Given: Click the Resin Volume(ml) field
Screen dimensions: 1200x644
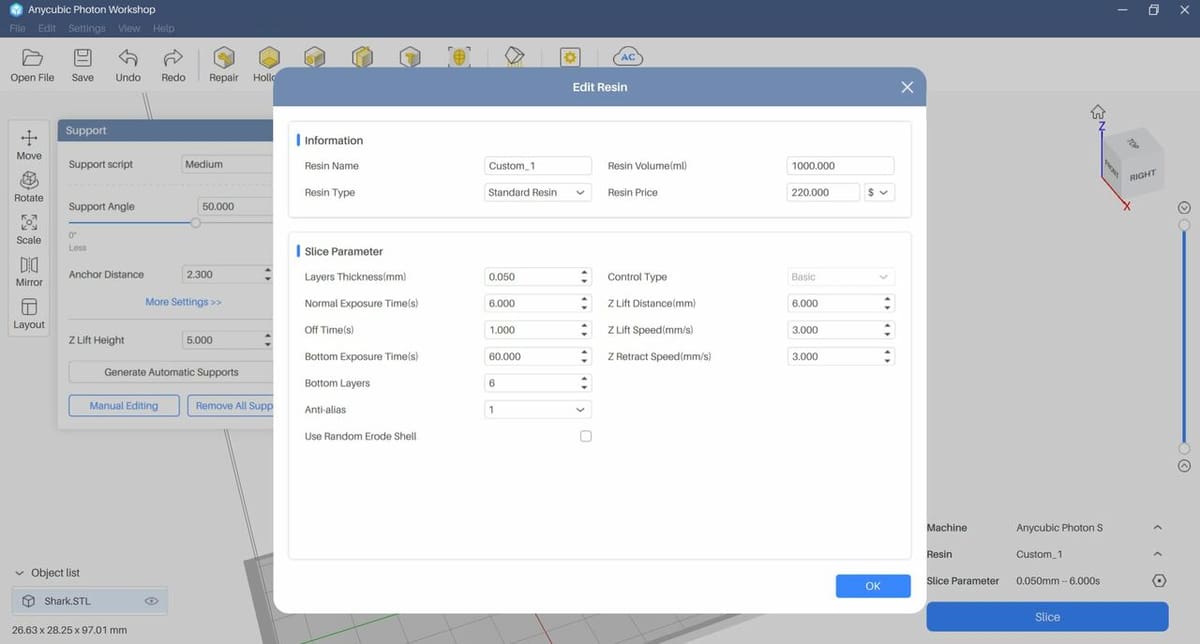Looking at the screenshot, I should [841, 166].
